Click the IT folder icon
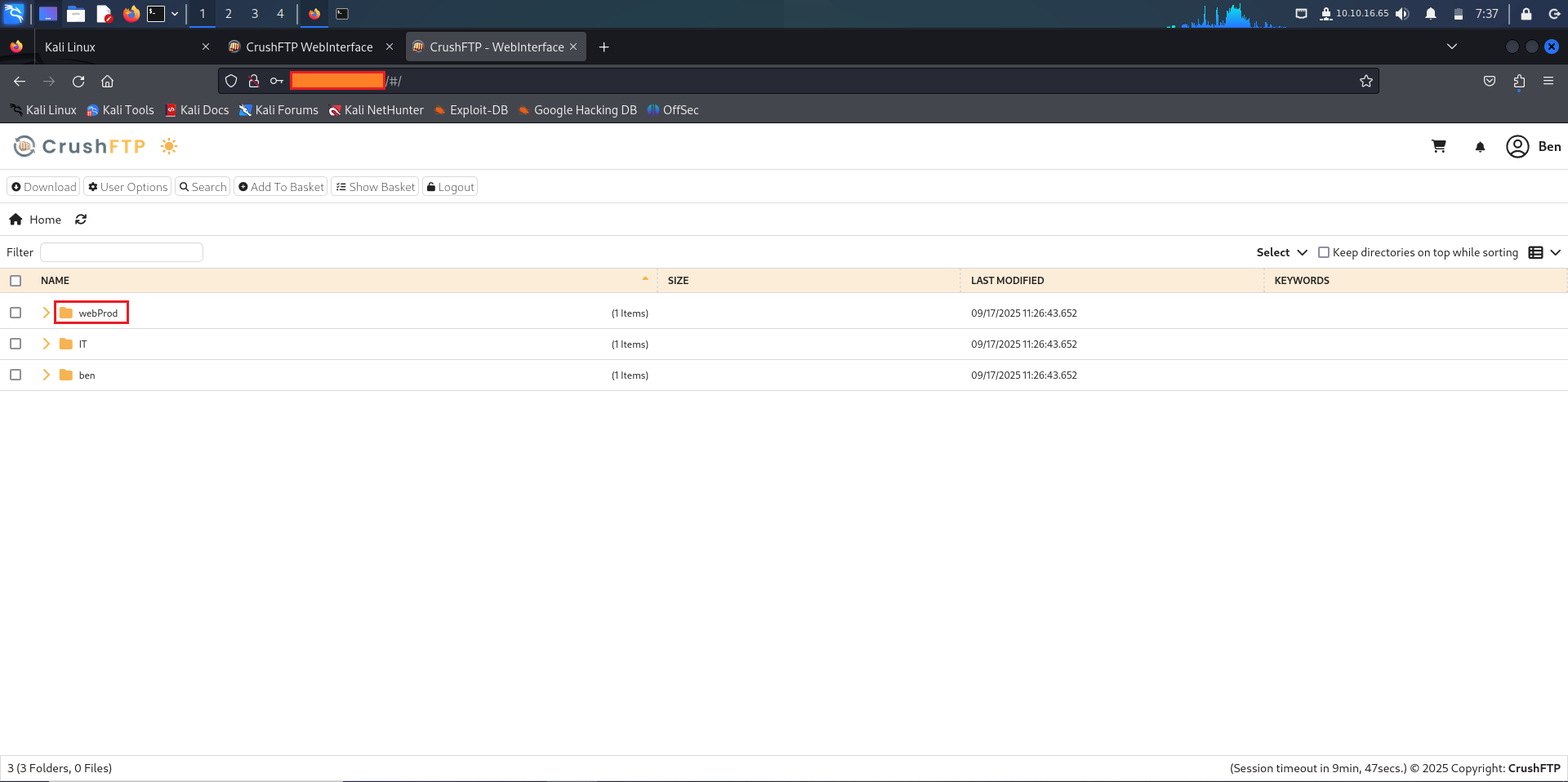The width and height of the screenshot is (1568, 782). tap(66, 344)
